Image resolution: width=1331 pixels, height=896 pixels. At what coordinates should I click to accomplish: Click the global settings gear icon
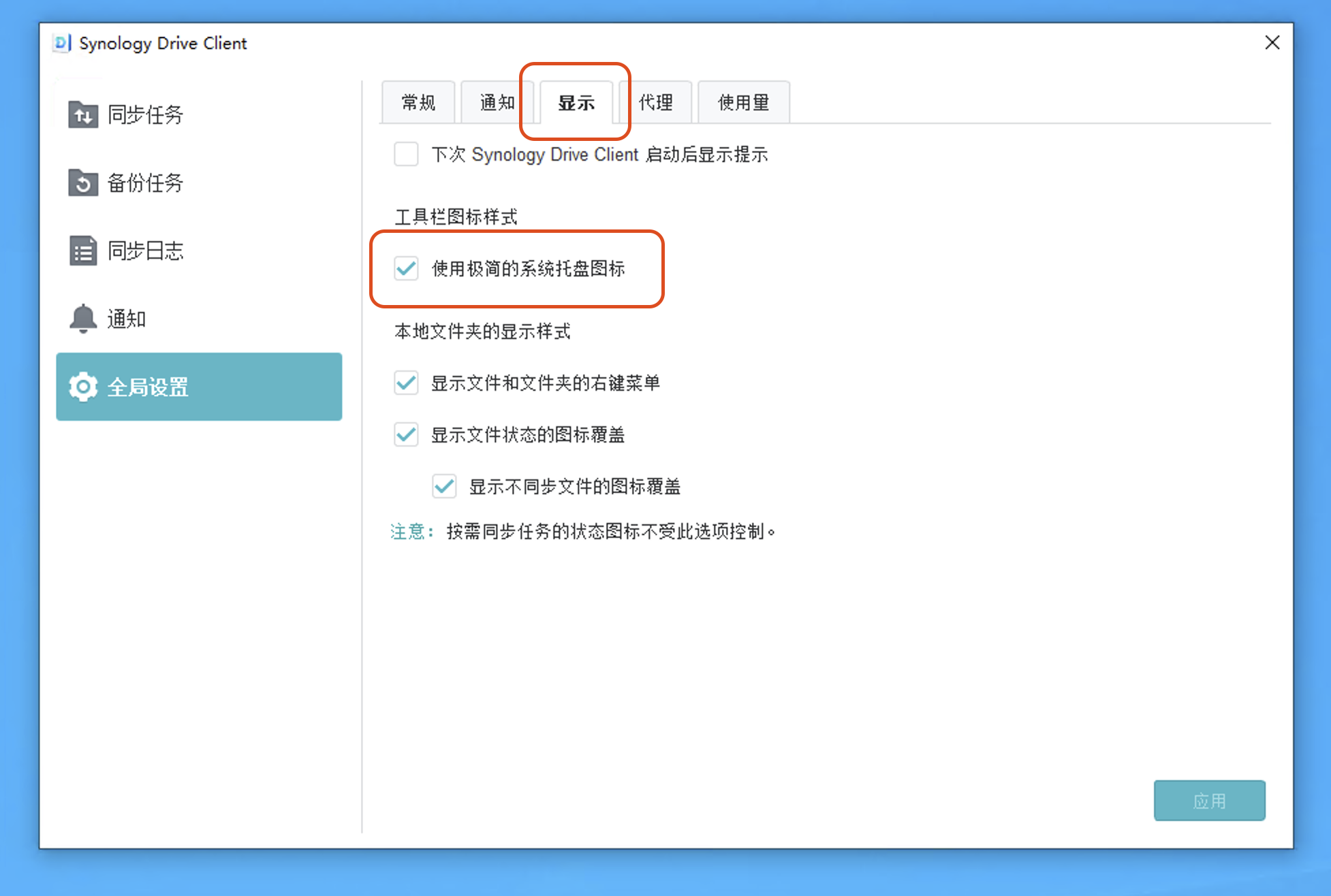(x=83, y=387)
